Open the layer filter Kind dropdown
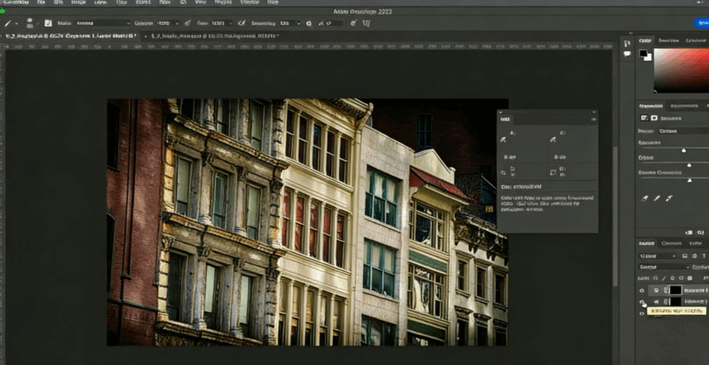Viewport: 709px width, 365px height. tap(657, 256)
